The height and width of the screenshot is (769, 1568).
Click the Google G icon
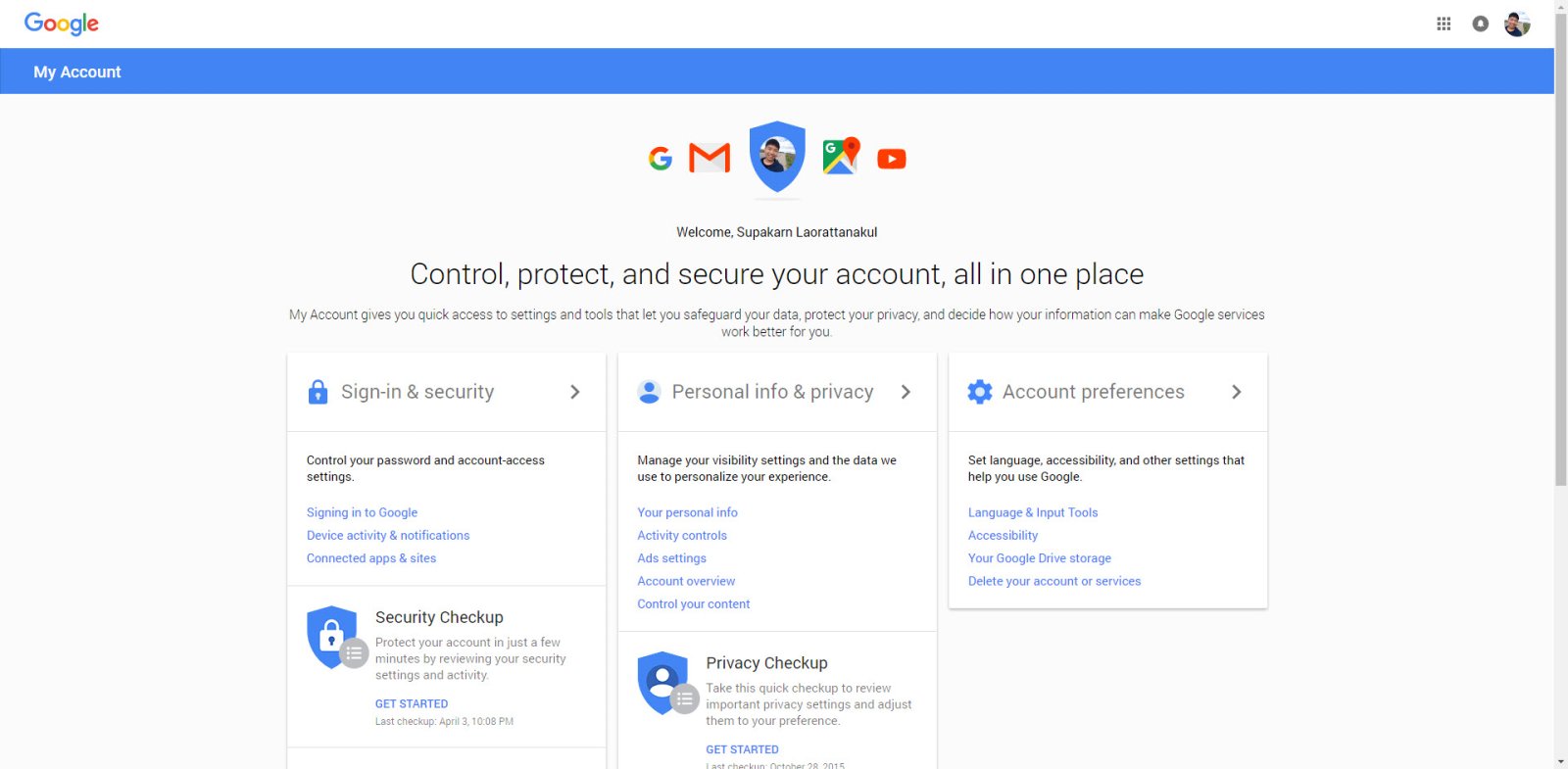[661, 158]
